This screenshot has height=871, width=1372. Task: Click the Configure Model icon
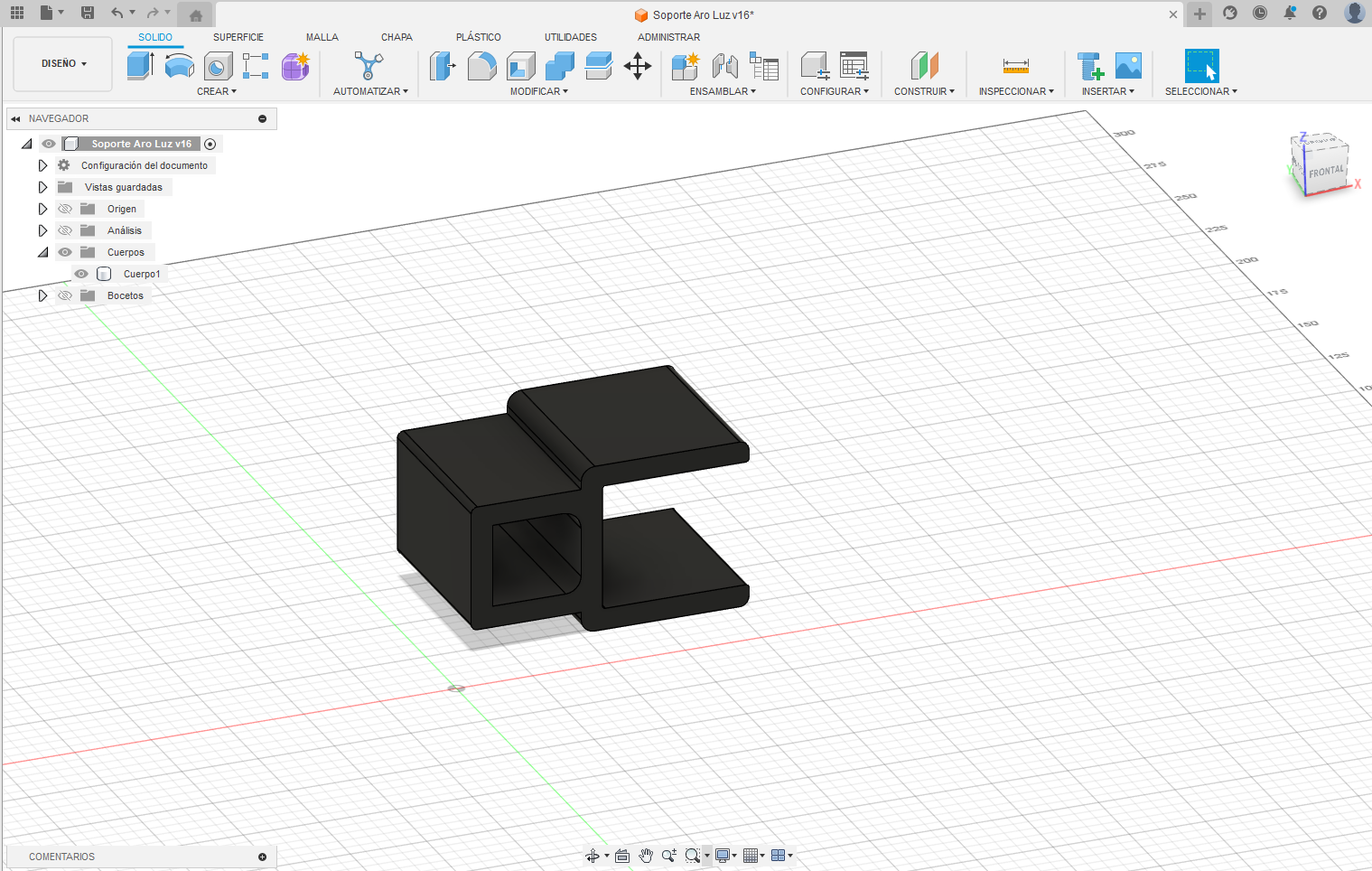tap(815, 65)
